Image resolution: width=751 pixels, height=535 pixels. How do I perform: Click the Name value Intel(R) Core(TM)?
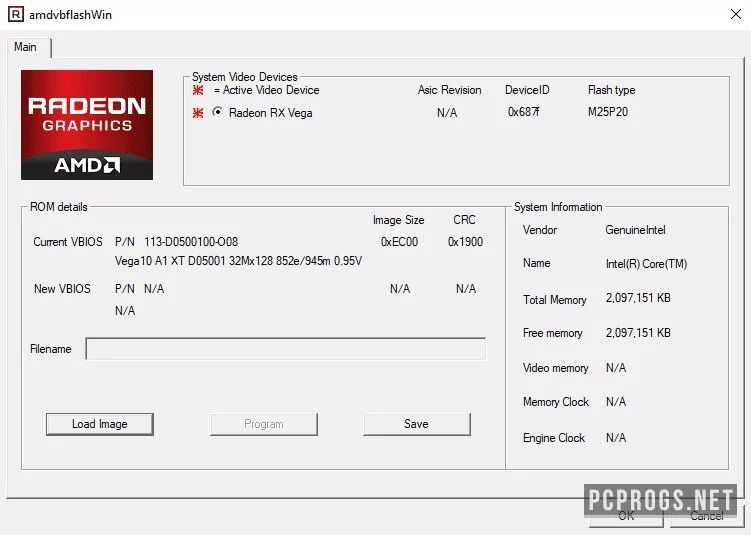pyautogui.click(x=646, y=264)
